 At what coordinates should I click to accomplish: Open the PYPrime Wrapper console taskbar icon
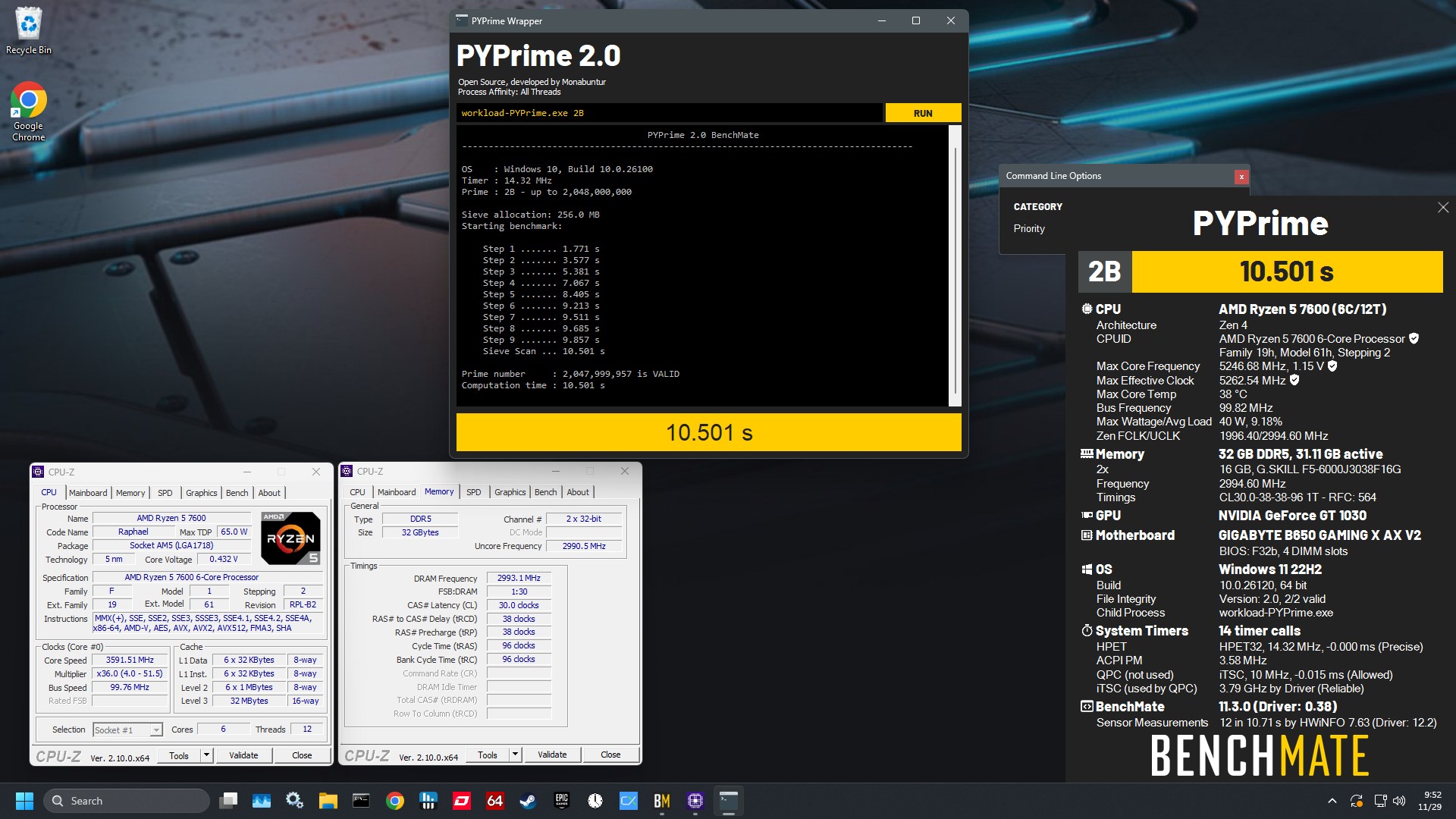(x=729, y=801)
